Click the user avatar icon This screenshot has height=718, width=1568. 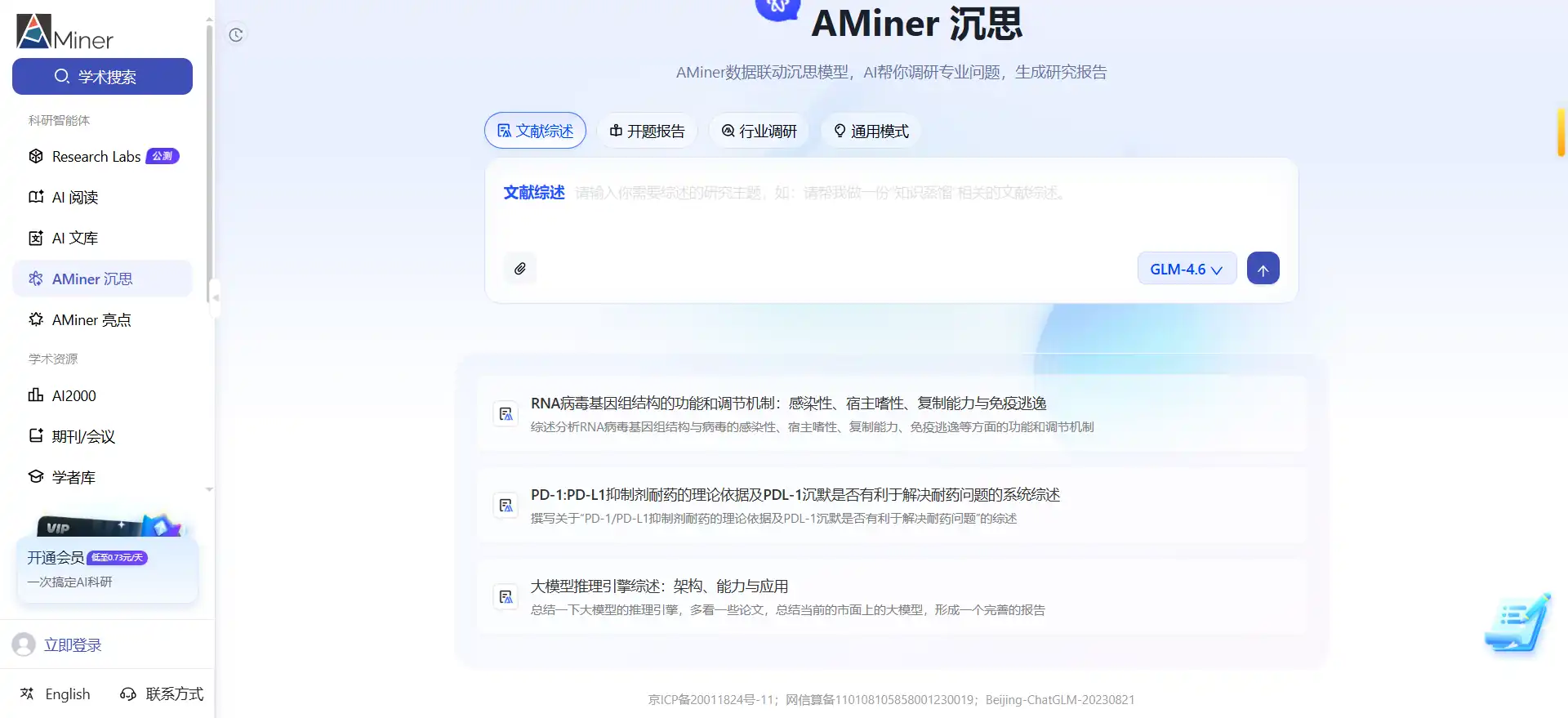(x=24, y=644)
